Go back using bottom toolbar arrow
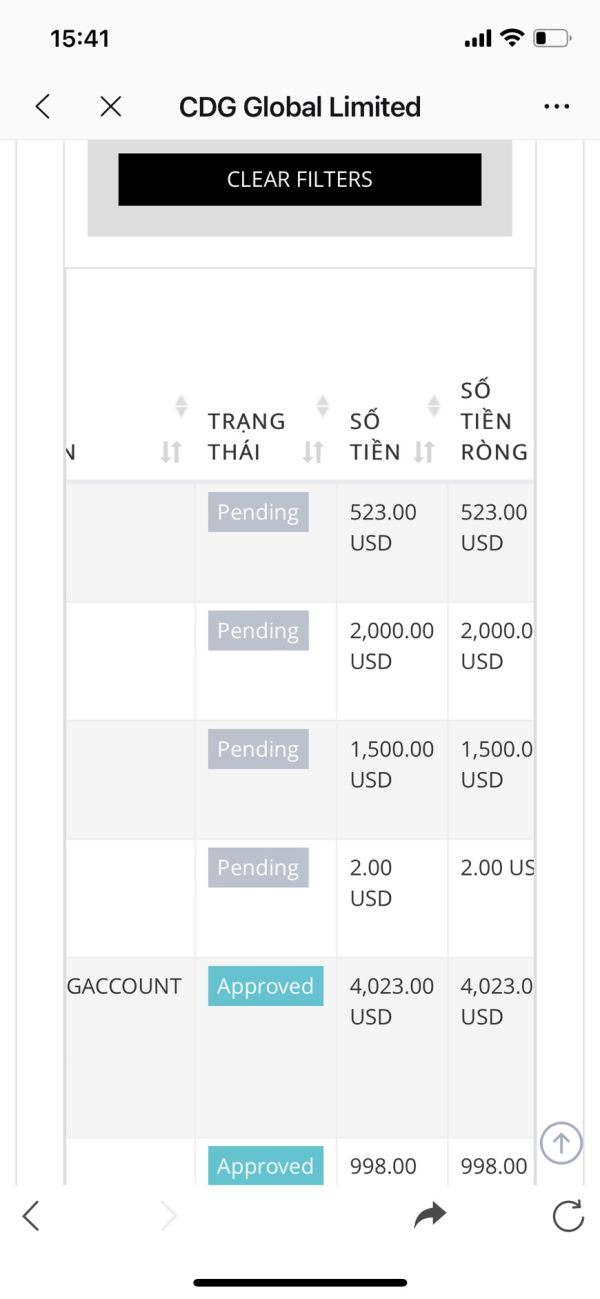This screenshot has height=1299, width=600. [31, 1215]
